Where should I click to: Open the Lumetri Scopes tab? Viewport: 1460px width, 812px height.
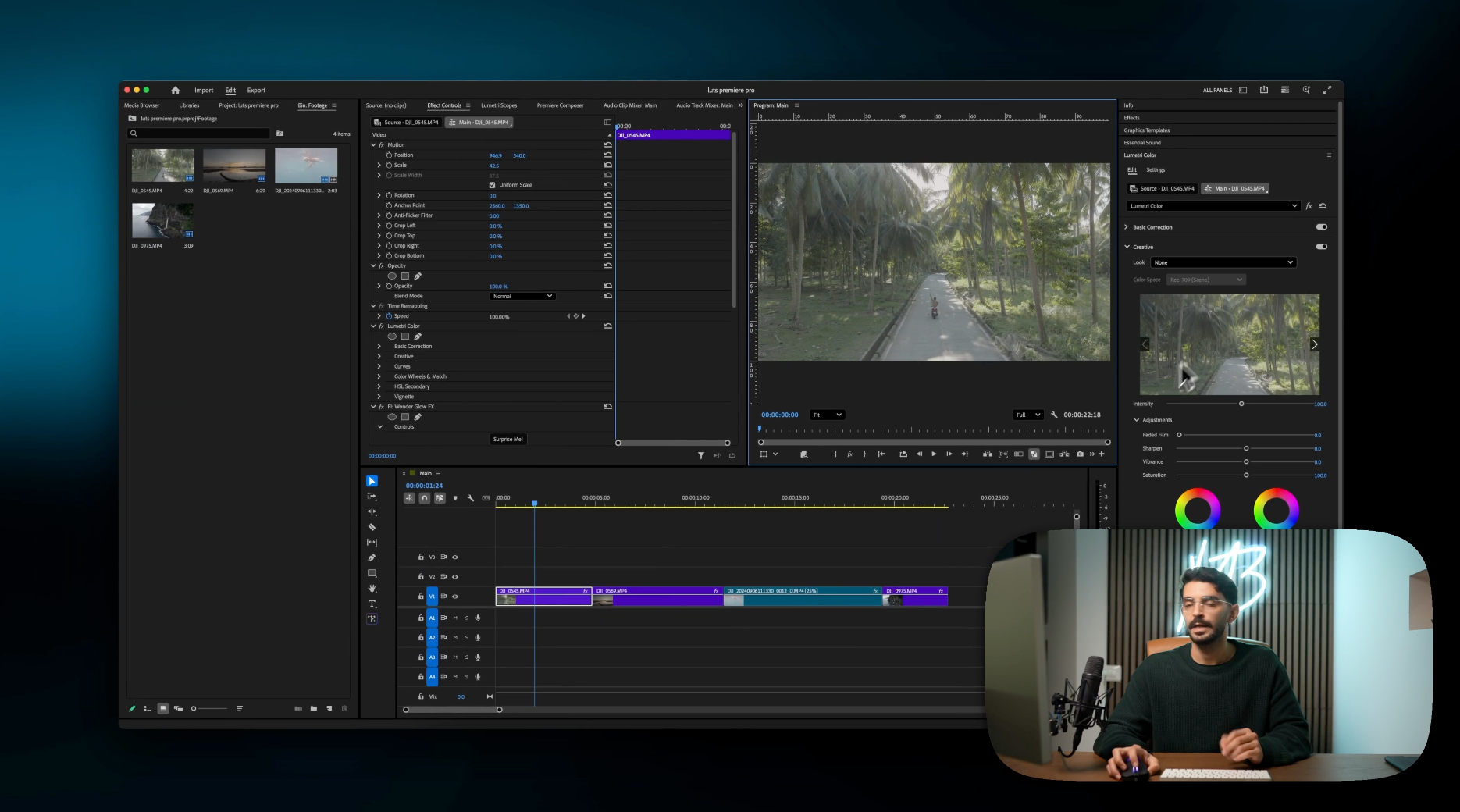pyautogui.click(x=499, y=105)
